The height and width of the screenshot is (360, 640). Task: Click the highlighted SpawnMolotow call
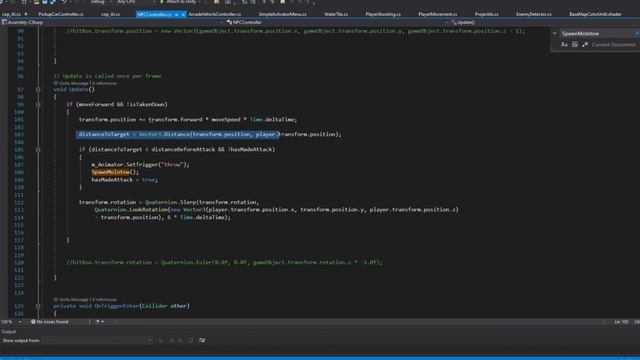111,172
